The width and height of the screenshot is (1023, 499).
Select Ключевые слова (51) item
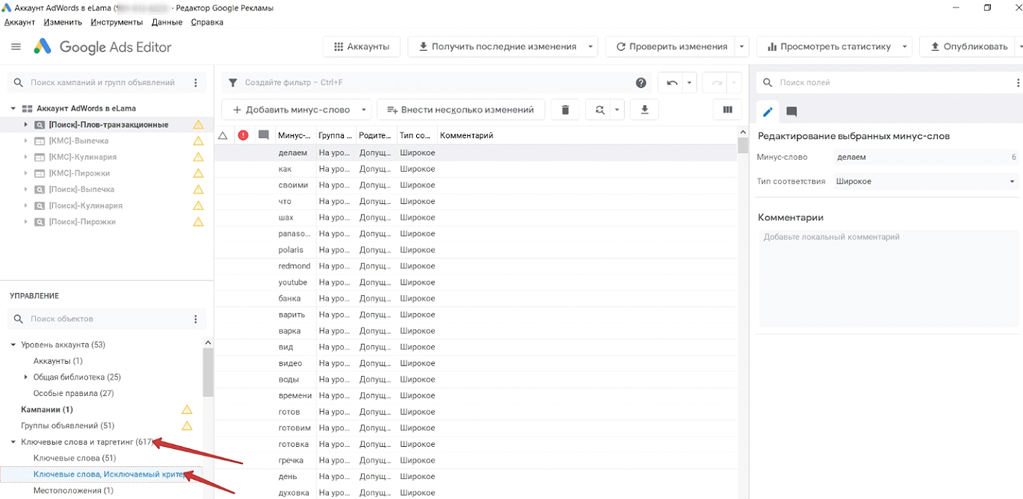[74, 458]
